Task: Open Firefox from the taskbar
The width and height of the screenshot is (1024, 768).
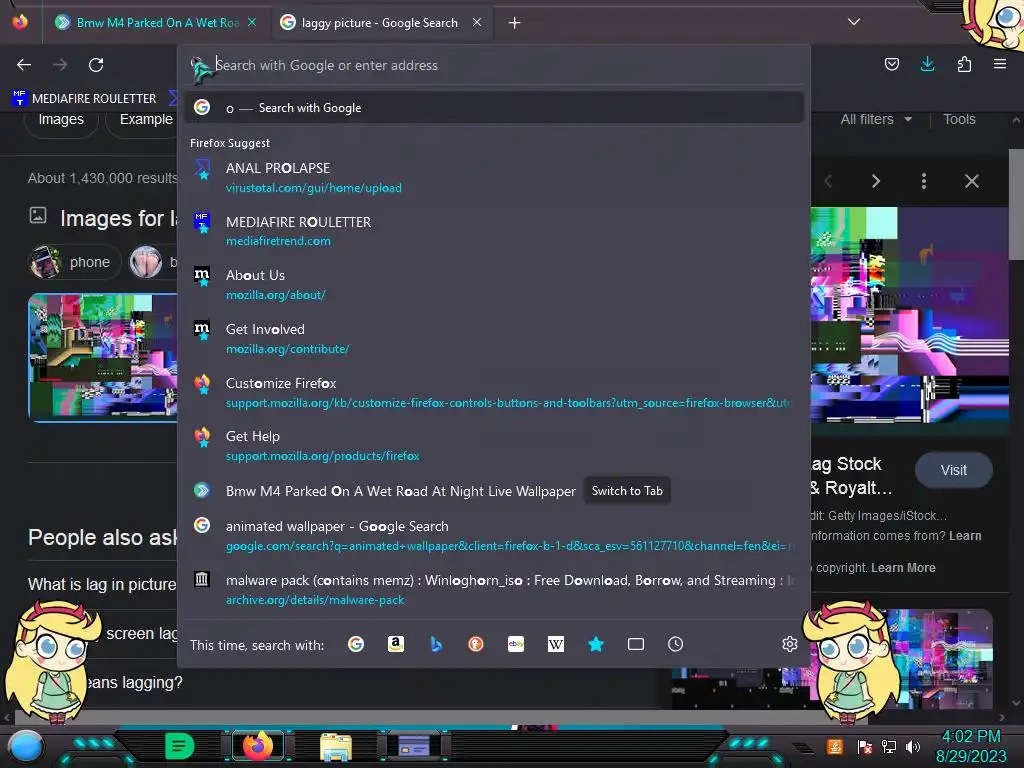Action: [258, 746]
